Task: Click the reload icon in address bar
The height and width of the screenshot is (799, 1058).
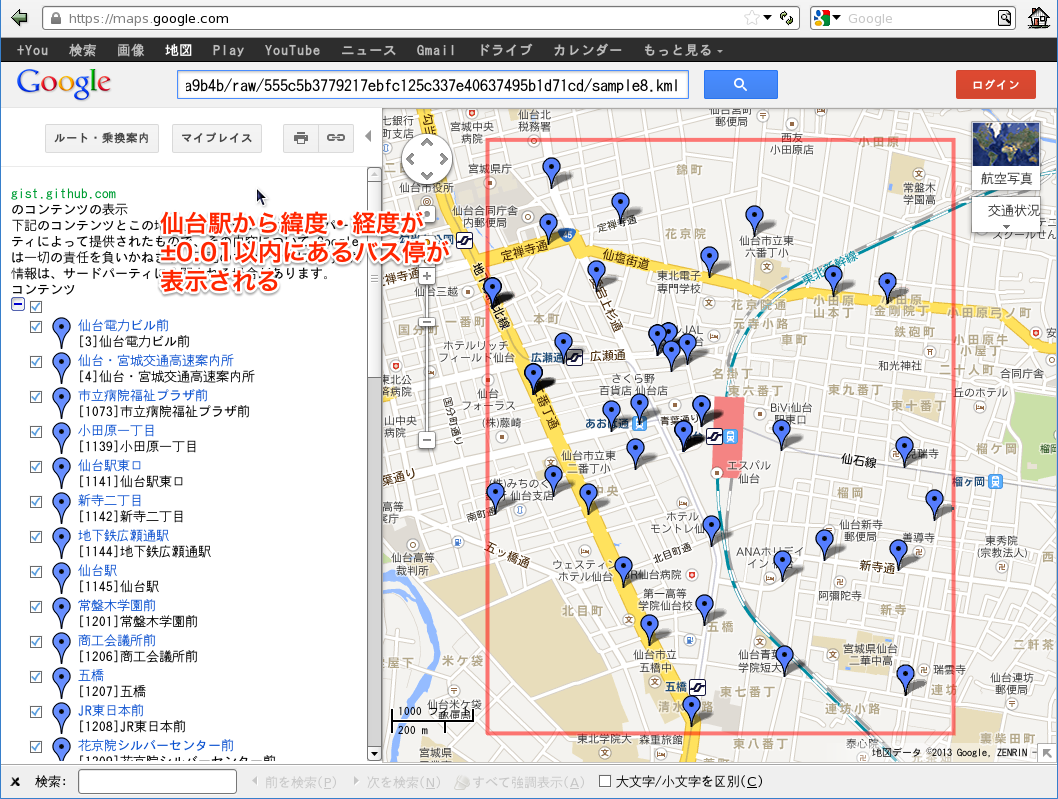Action: 786,18
